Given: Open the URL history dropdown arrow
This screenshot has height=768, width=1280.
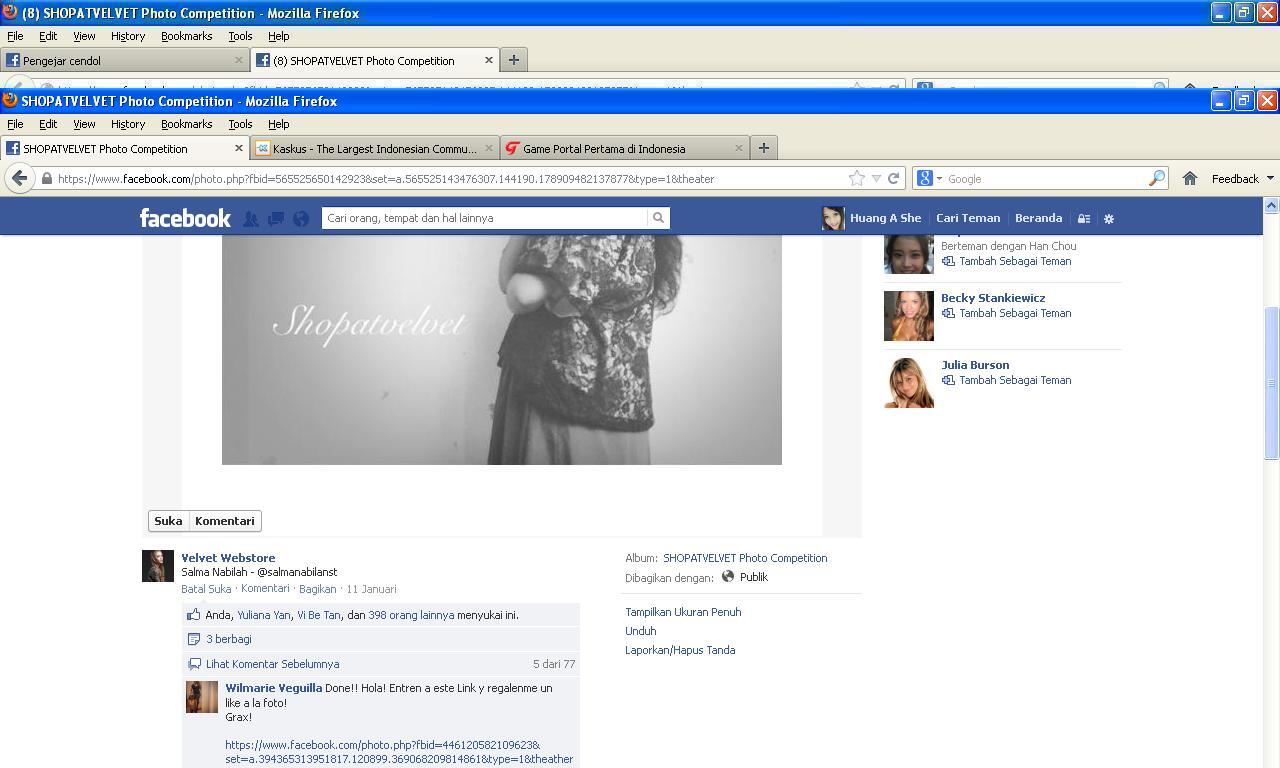Looking at the screenshot, I should click(x=876, y=178).
